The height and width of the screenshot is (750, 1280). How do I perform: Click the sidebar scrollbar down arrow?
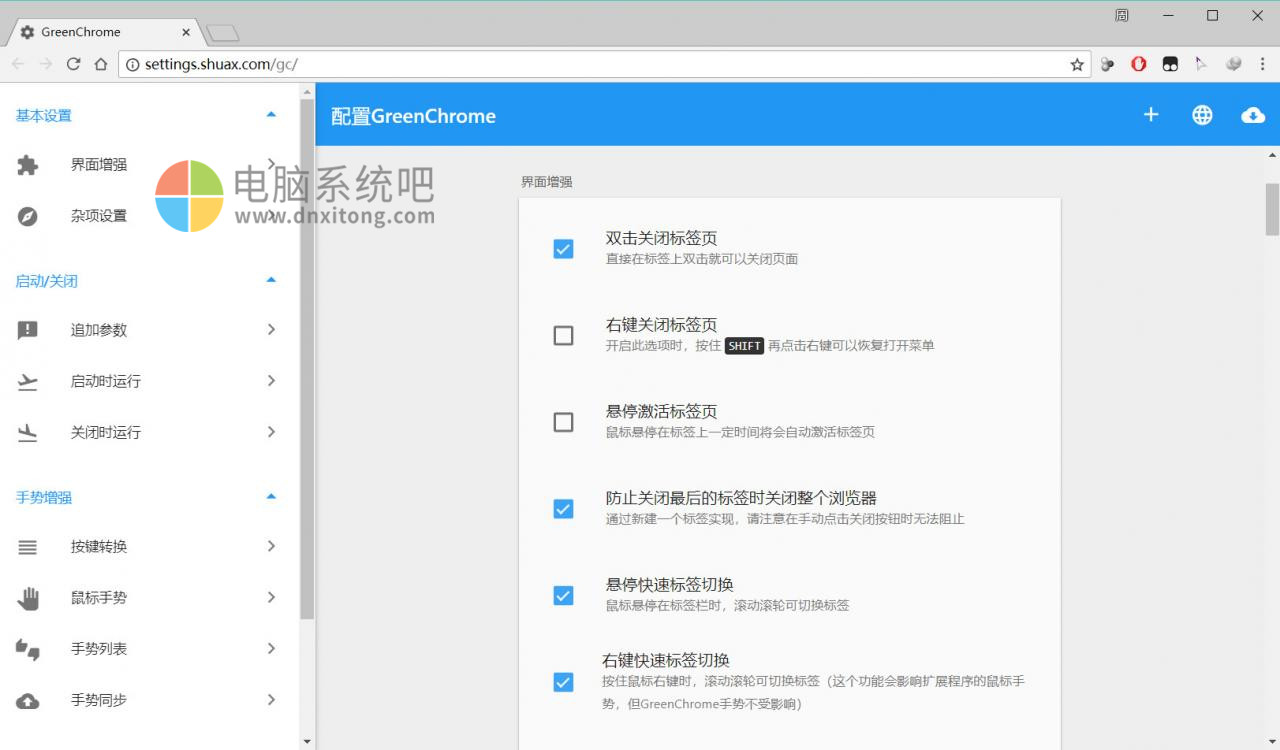pyautogui.click(x=307, y=742)
